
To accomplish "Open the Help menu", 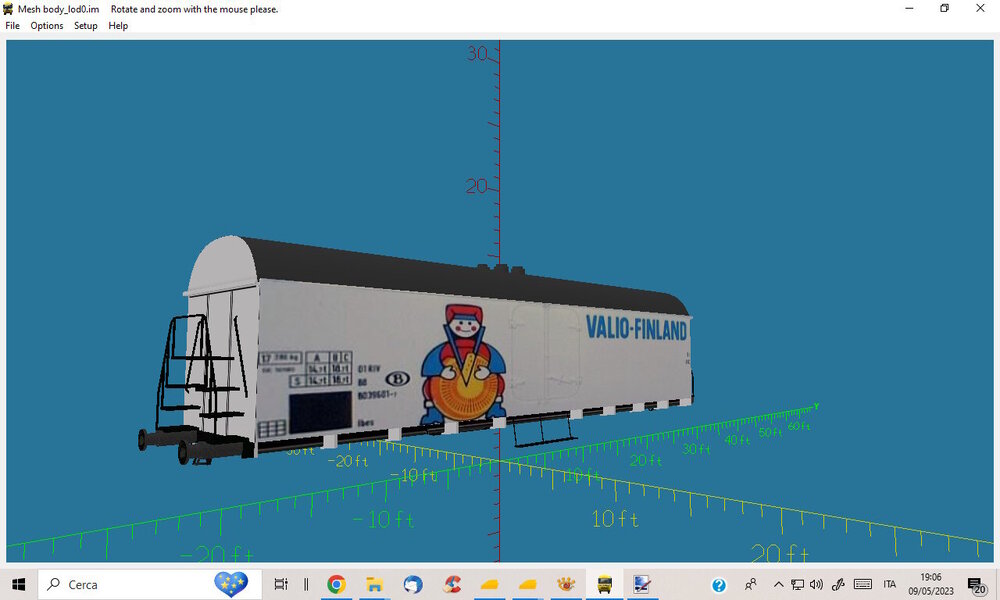I will pyautogui.click(x=118, y=26).
